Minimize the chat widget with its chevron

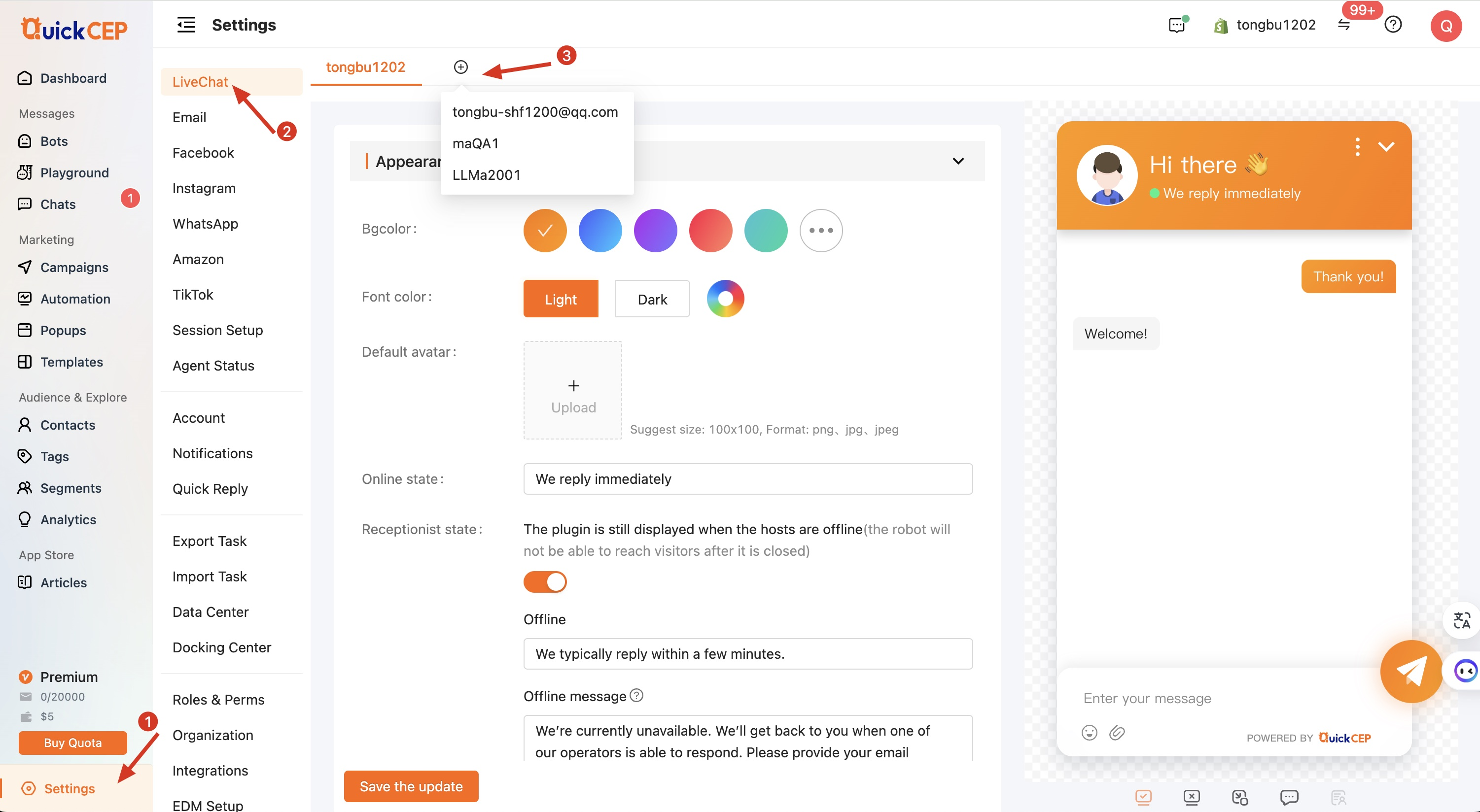tap(1386, 146)
